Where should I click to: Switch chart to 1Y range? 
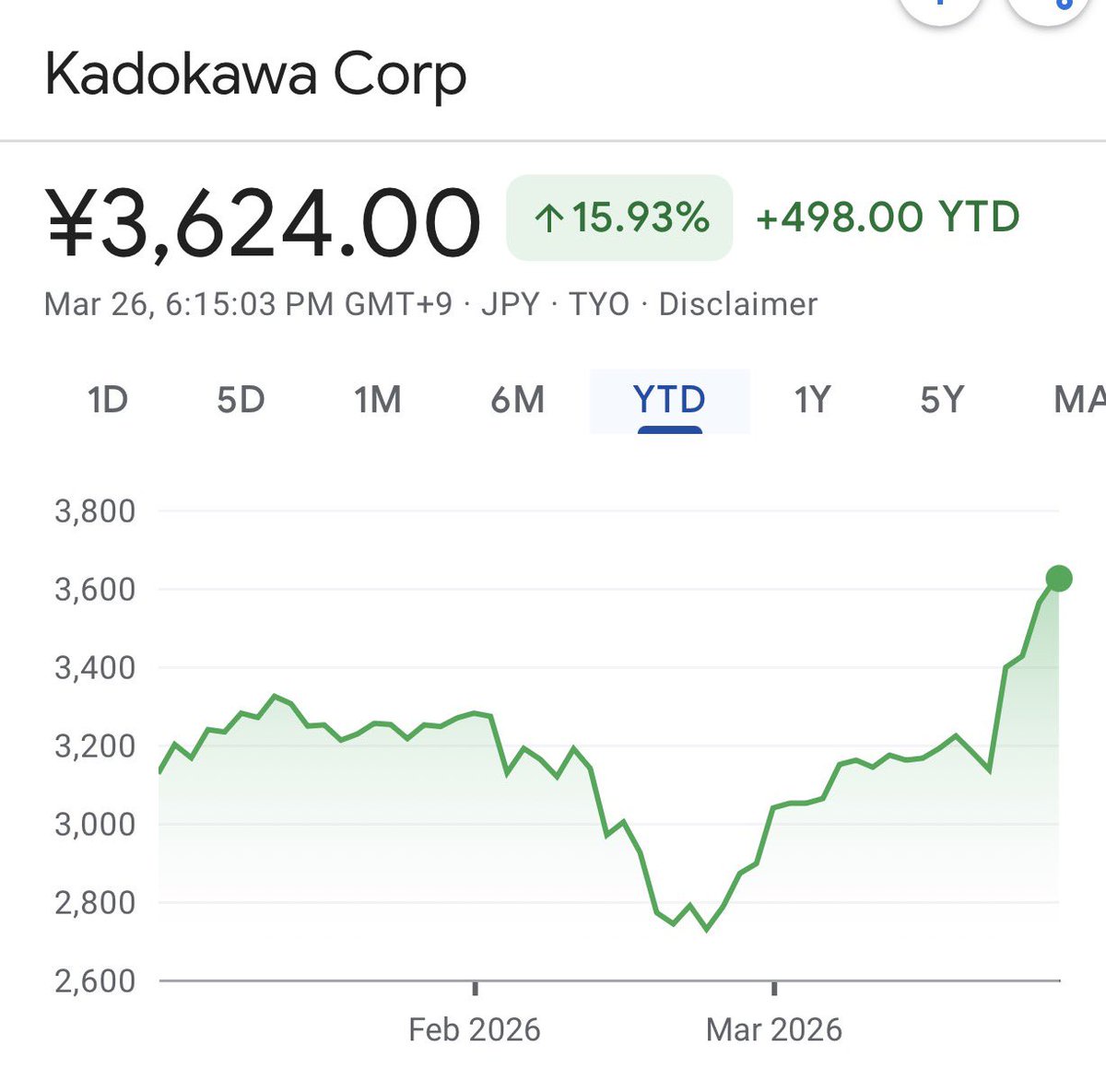coord(812,401)
